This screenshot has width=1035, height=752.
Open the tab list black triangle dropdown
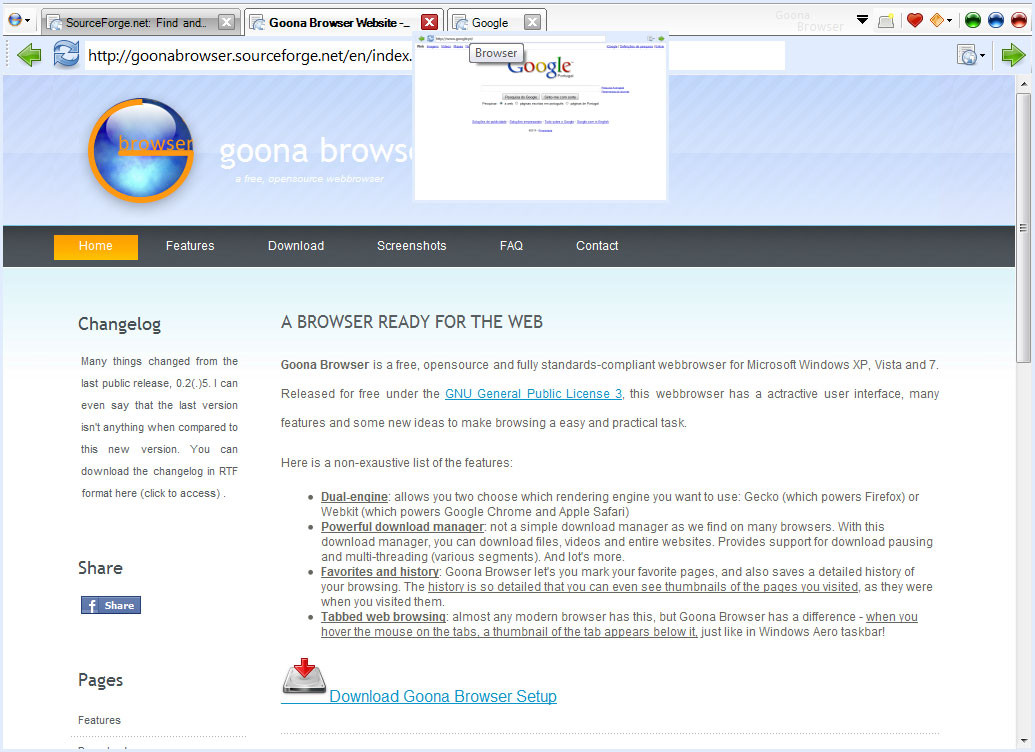pyautogui.click(x=862, y=20)
